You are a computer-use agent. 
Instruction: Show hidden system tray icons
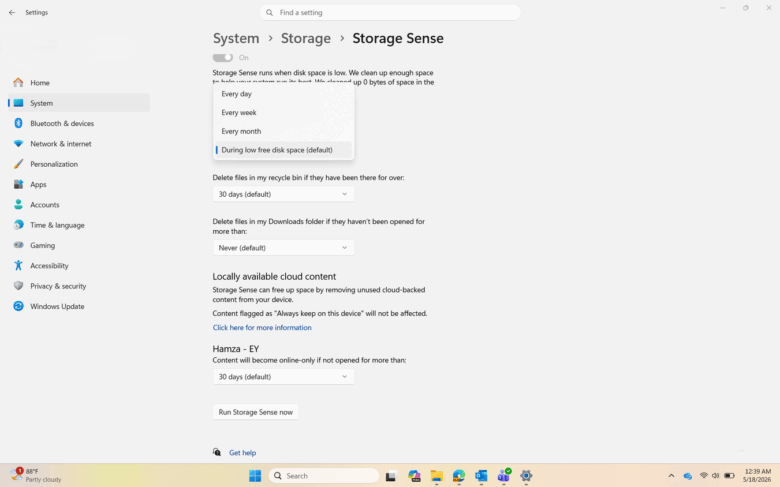(671, 476)
